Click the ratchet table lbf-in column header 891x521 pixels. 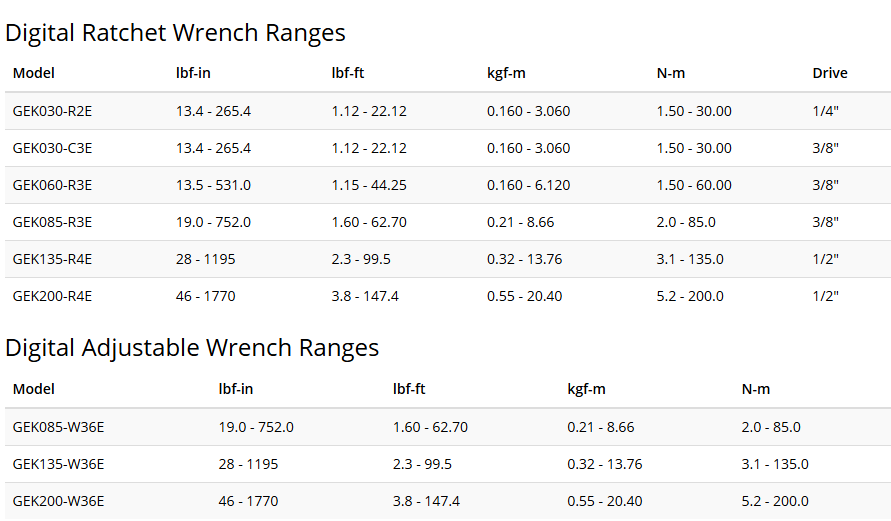click(x=193, y=73)
